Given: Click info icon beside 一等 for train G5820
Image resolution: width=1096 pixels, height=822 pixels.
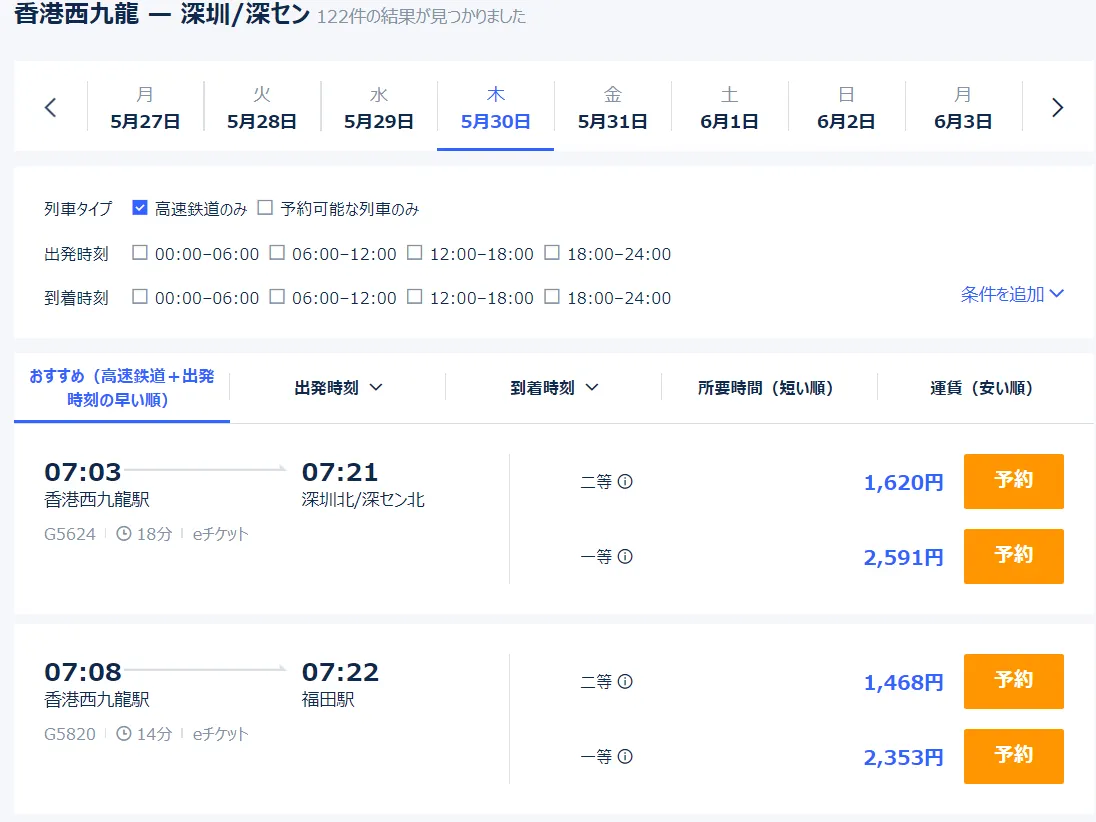Looking at the screenshot, I should [625, 757].
